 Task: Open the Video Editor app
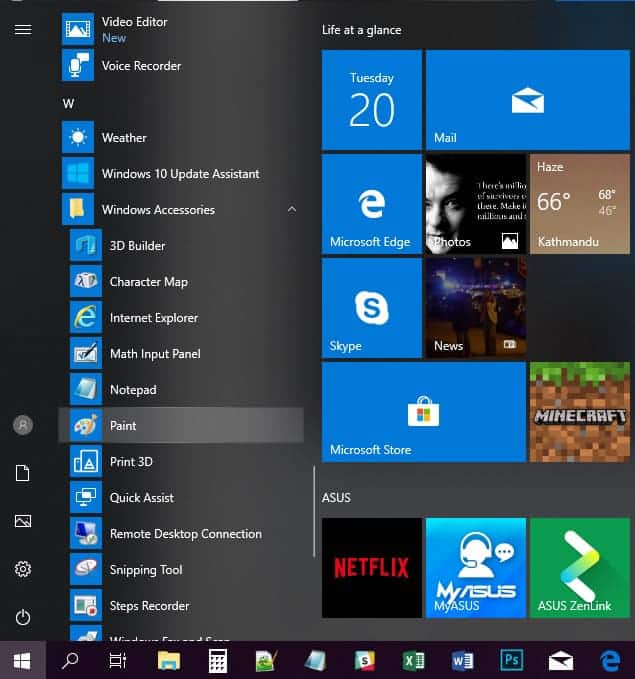(182, 29)
